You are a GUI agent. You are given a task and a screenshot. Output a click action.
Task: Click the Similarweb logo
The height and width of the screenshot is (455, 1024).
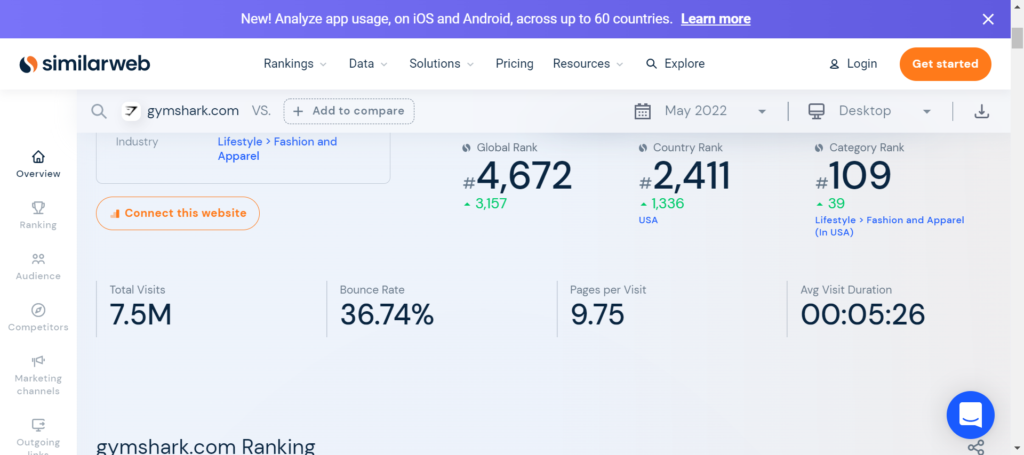coord(85,64)
